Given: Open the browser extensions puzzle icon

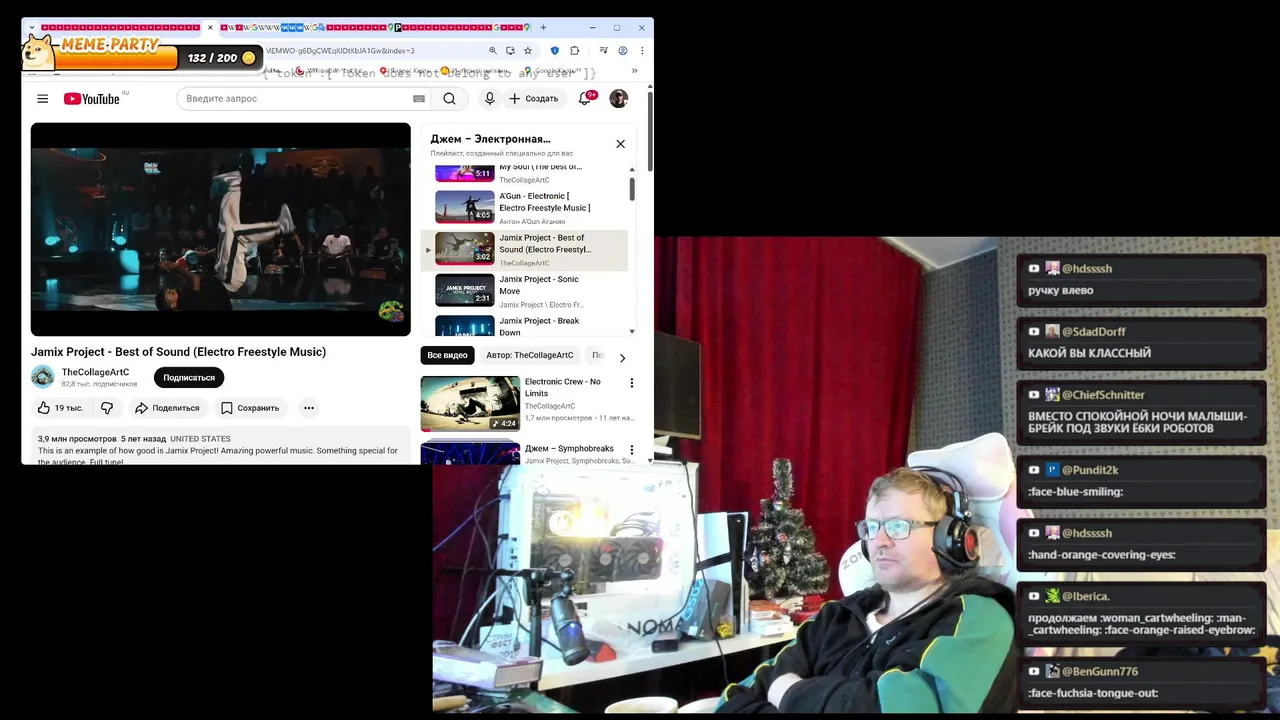Looking at the screenshot, I should (575, 50).
